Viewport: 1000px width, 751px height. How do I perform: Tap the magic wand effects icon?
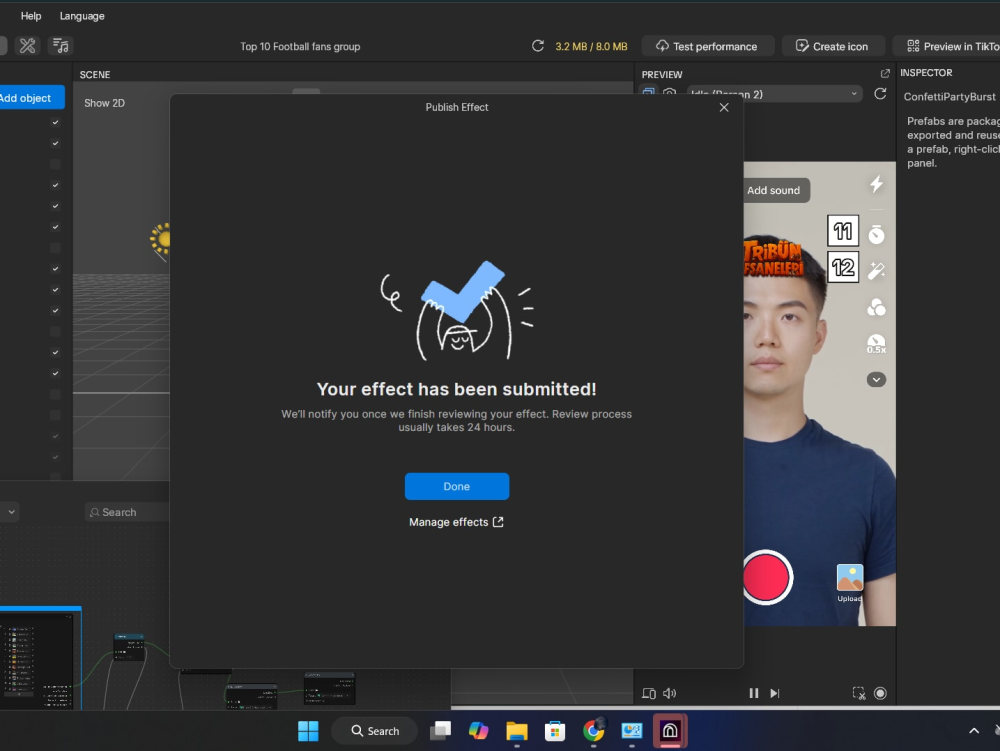[x=876, y=270]
